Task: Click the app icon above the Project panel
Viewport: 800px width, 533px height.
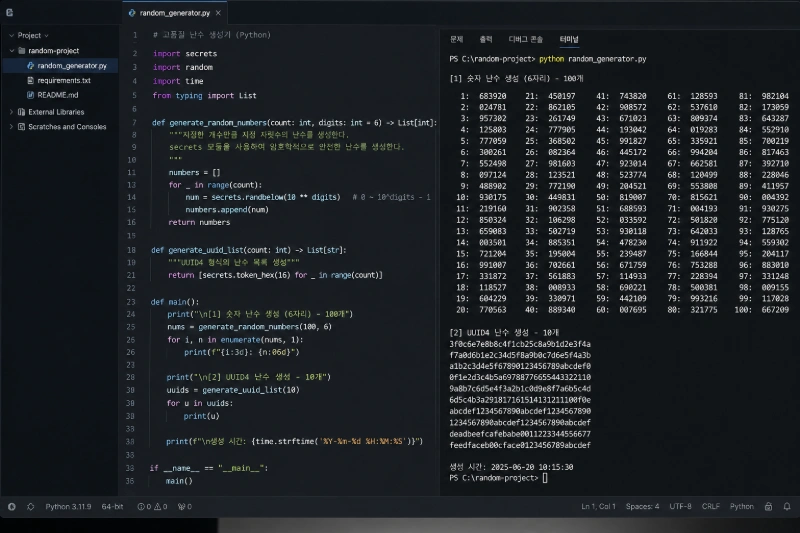Action: (x=9, y=13)
